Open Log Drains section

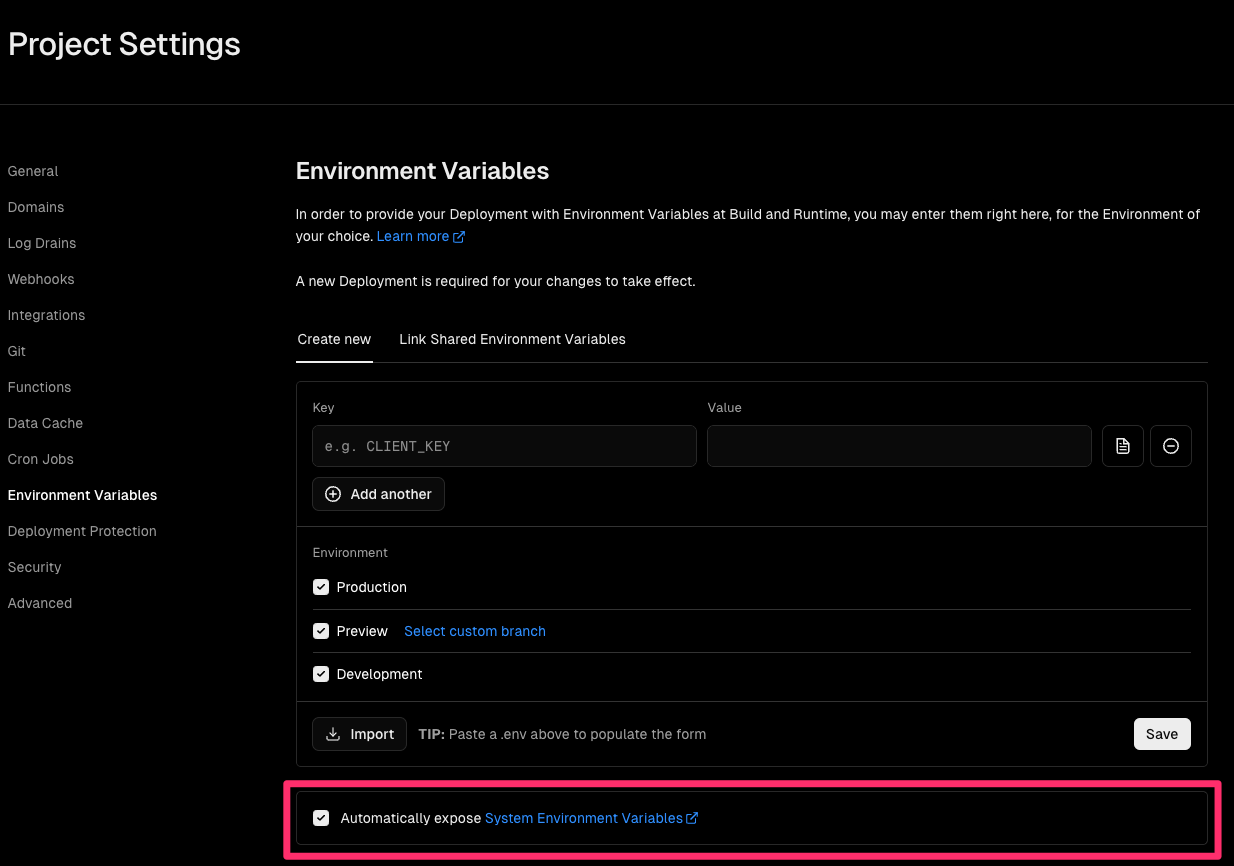coord(42,243)
